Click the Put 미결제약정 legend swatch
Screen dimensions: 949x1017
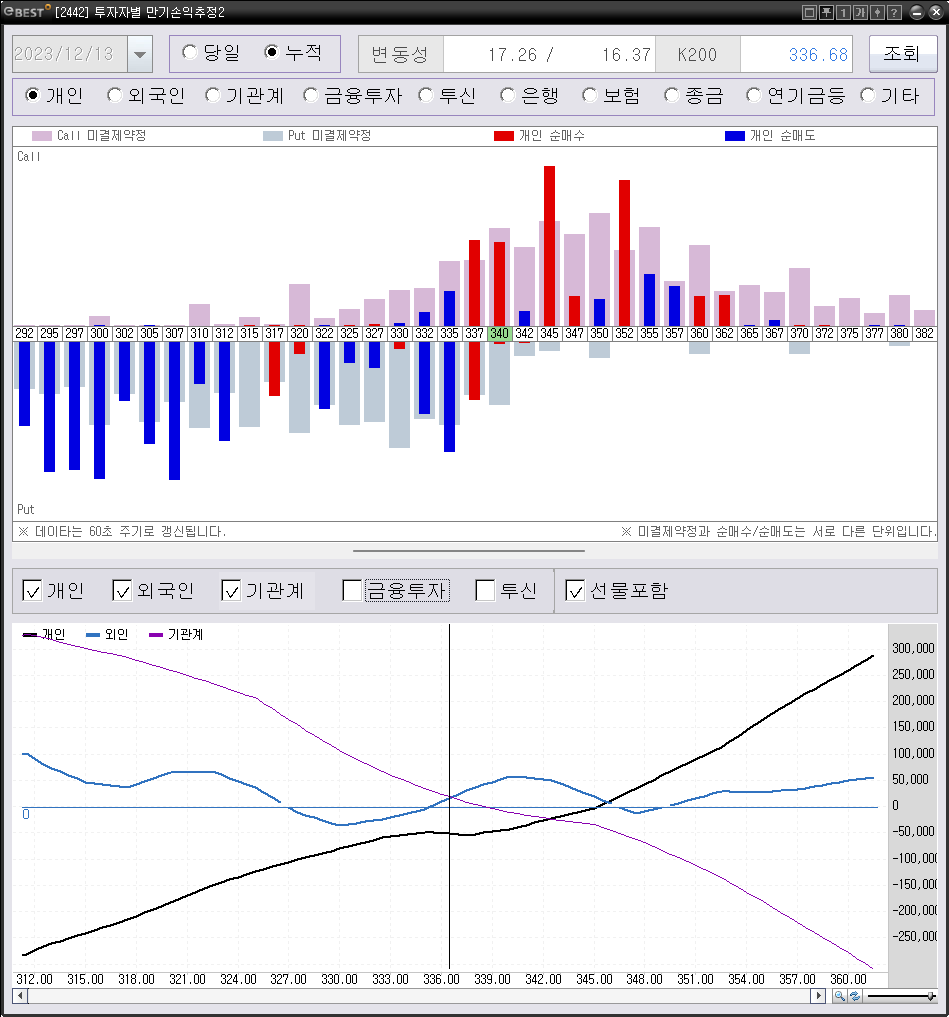(273, 136)
